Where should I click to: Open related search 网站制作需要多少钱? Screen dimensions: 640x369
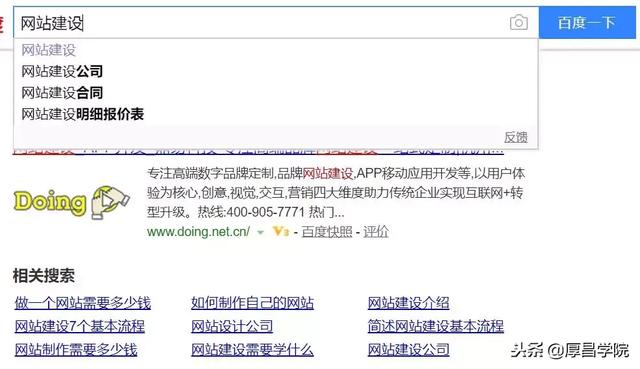pos(76,350)
